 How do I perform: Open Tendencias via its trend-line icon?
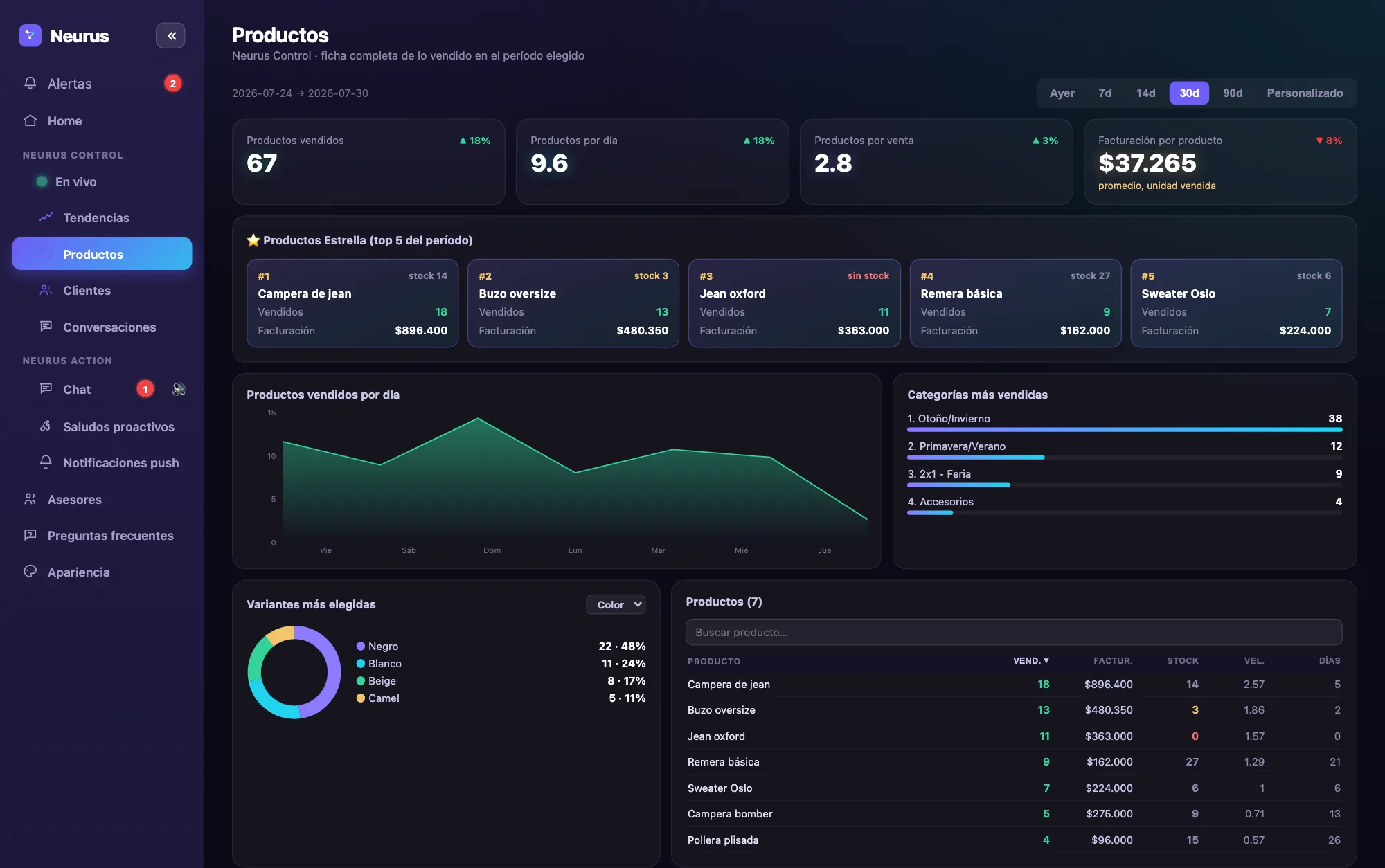pyautogui.click(x=46, y=217)
